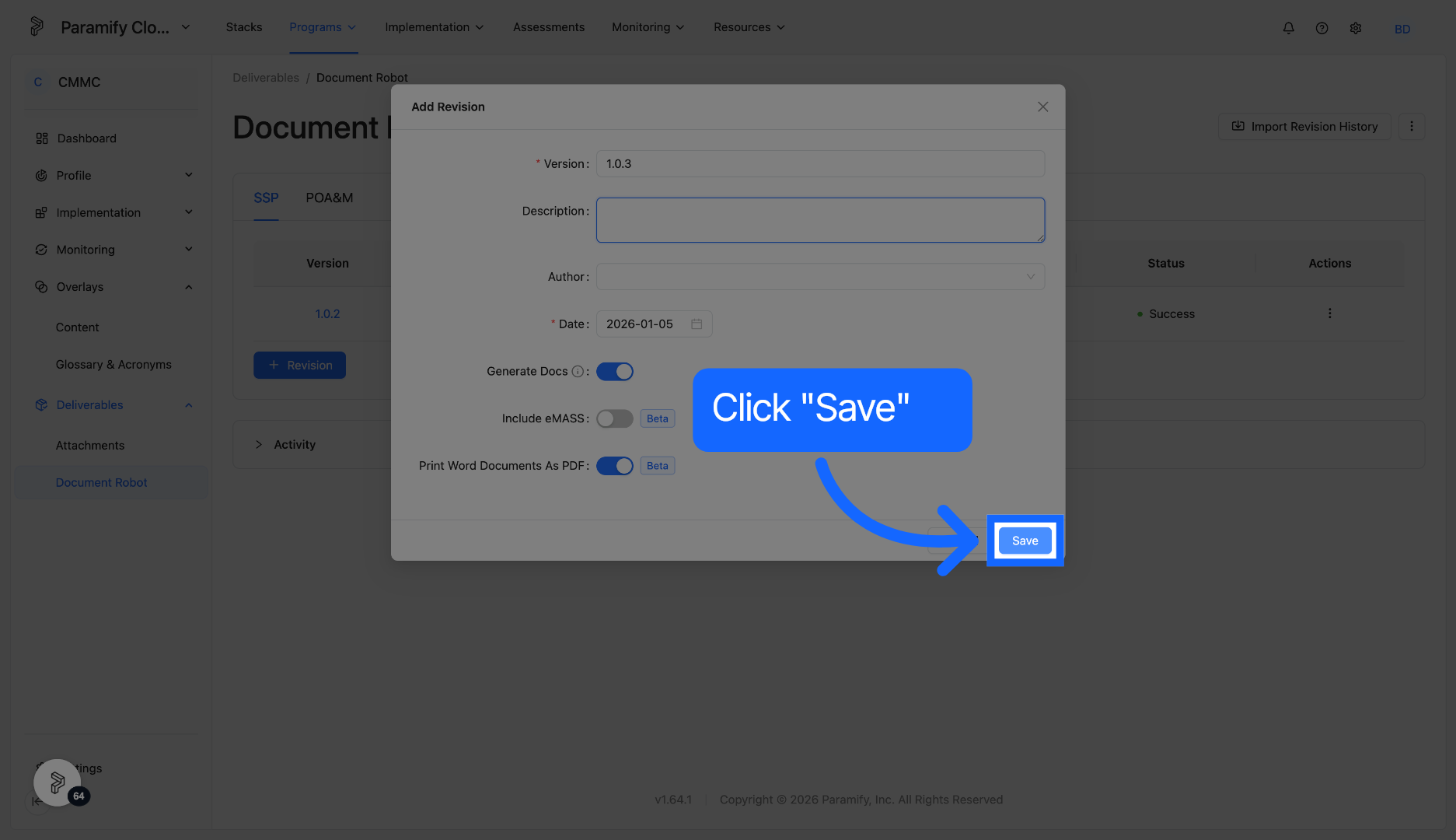This screenshot has height=840, width=1456.
Task: Open the three-dot menu beside Import Revision History
Action: click(1411, 126)
